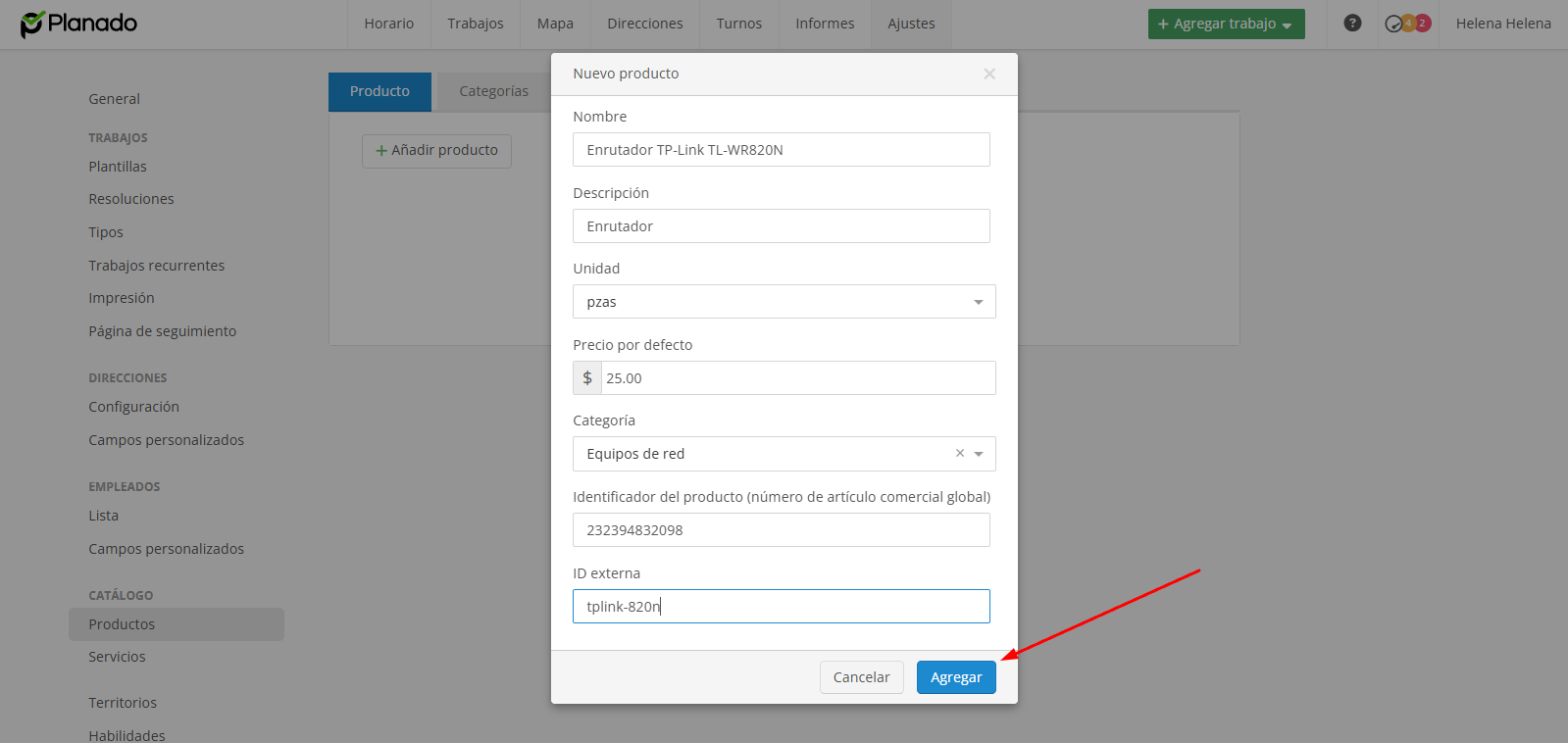Screen dimensions: 1568x743
Task: Click the dollar currency symbol addon
Action: 587,377
